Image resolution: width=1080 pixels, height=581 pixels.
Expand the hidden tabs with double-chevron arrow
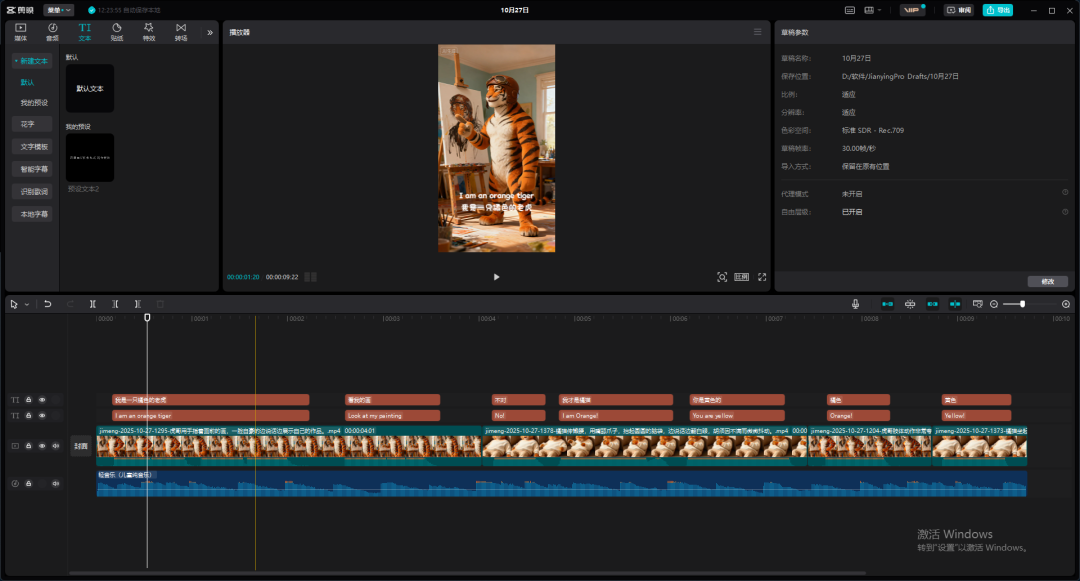209,32
